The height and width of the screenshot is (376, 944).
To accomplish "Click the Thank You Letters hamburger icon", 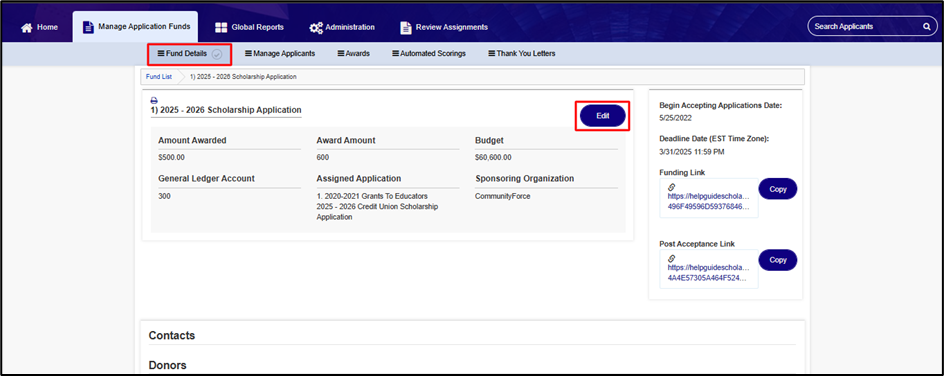I will (491, 54).
